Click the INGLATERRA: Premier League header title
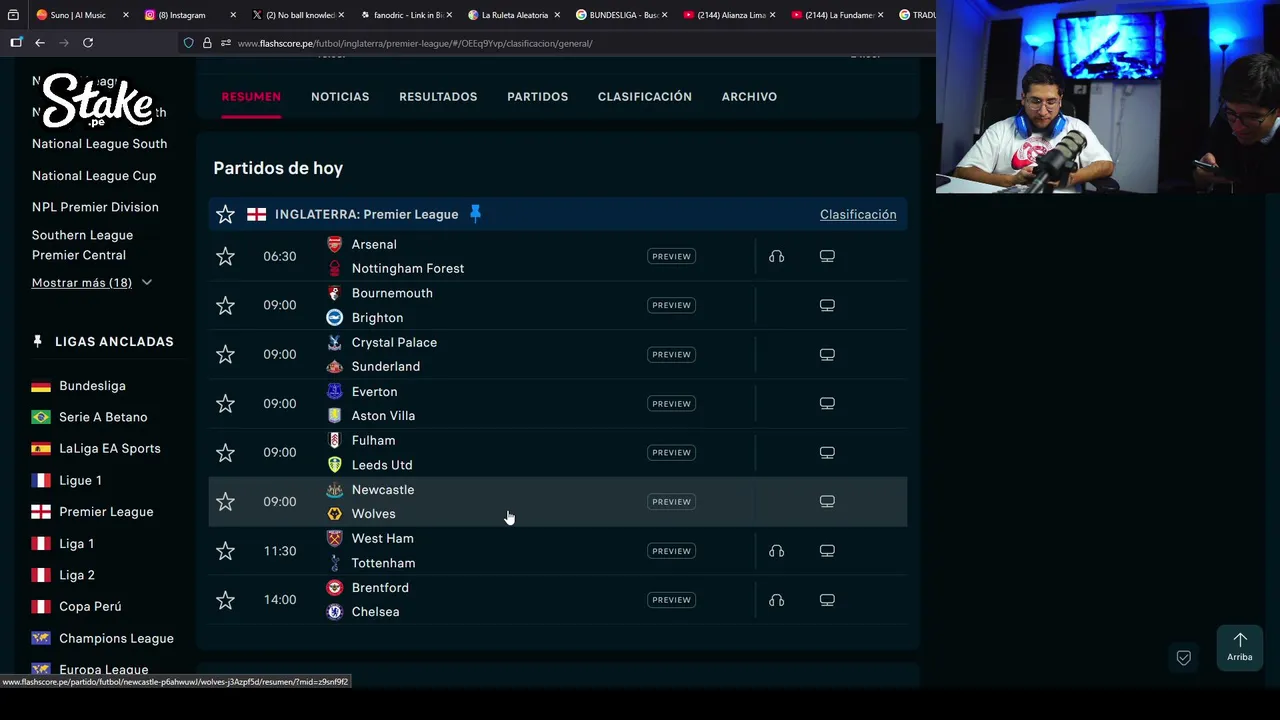The height and width of the screenshot is (720, 1280). coord(366,214)
